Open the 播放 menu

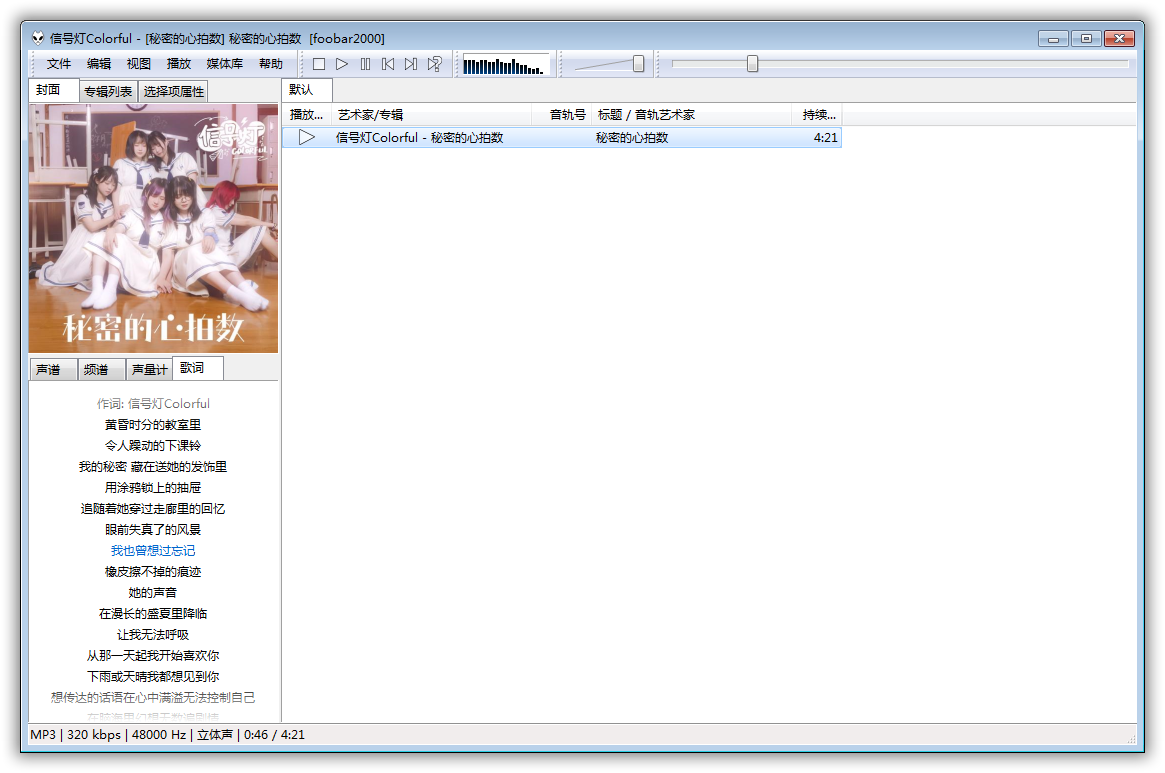(x=179, y=64)
